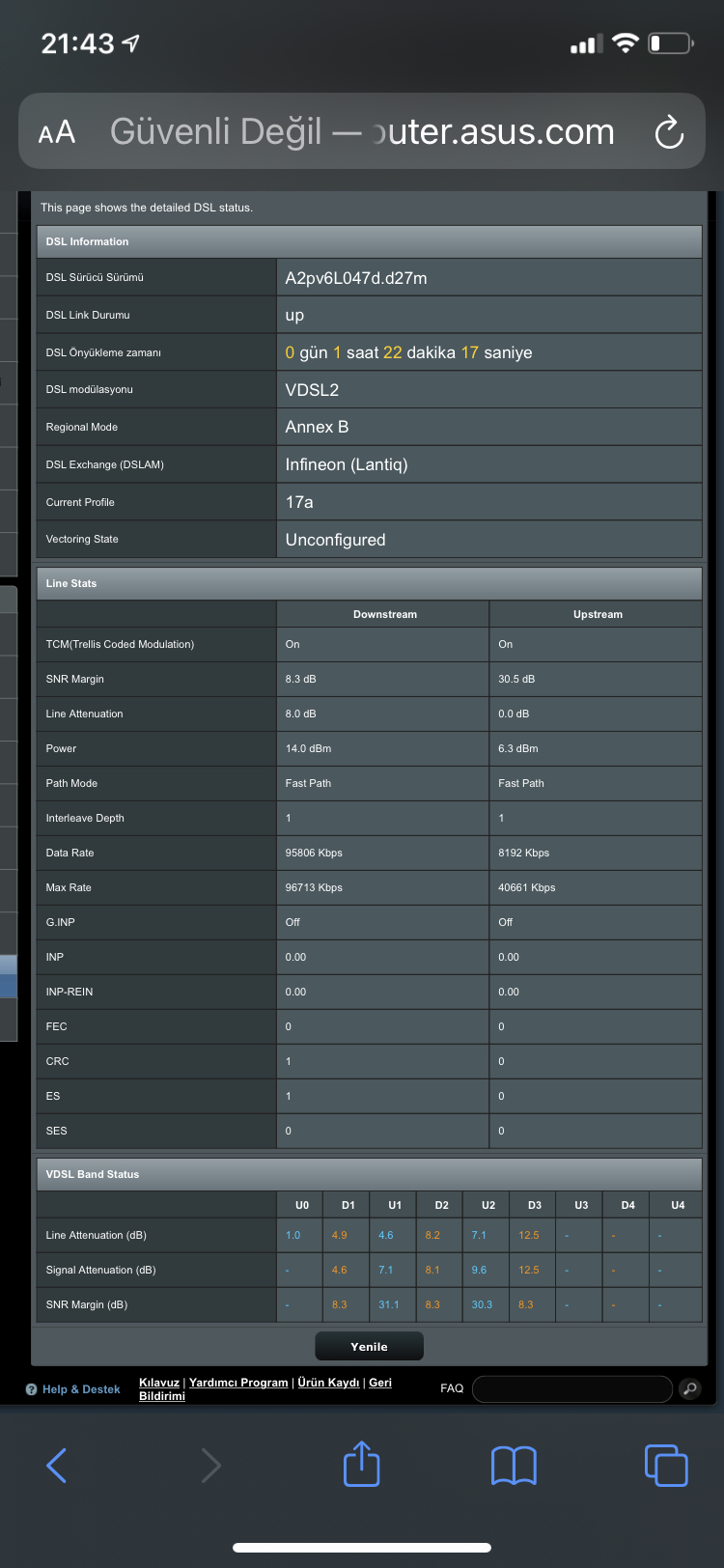
Task: Open the Yardımcı Program link
Action: 238,1383
